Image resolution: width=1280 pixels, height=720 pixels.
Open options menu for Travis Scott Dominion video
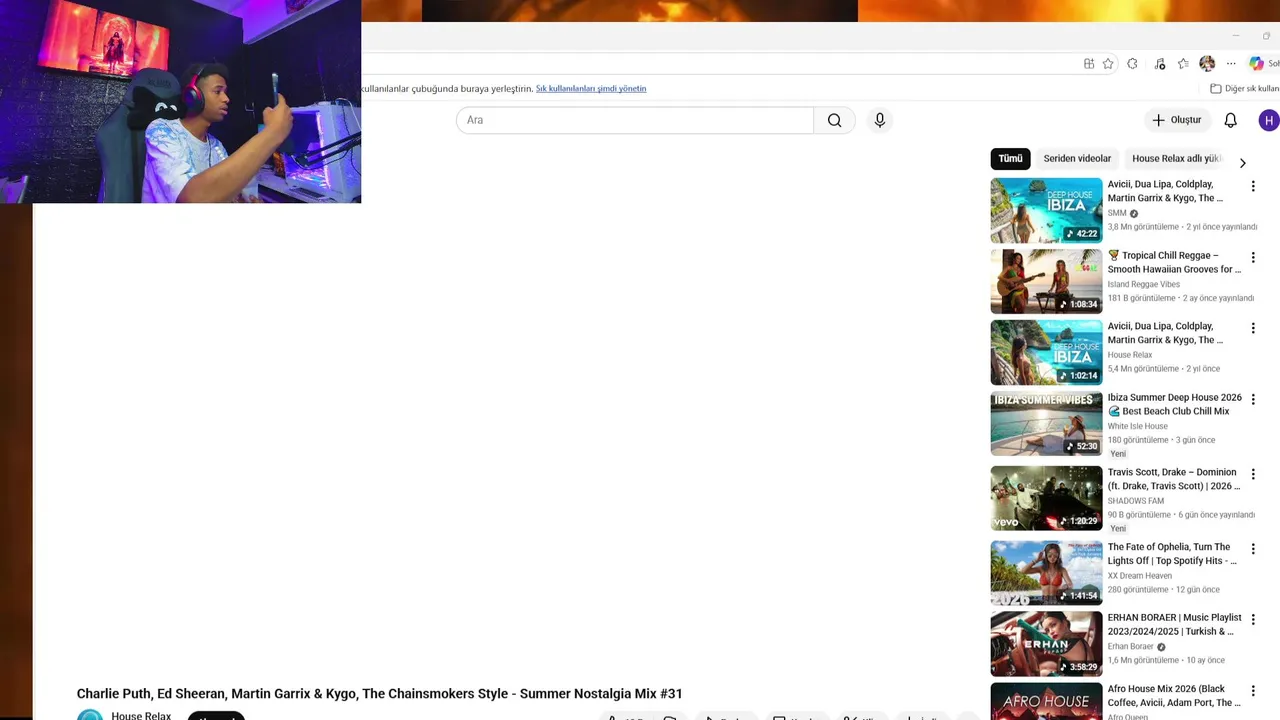pos(1253,475)
